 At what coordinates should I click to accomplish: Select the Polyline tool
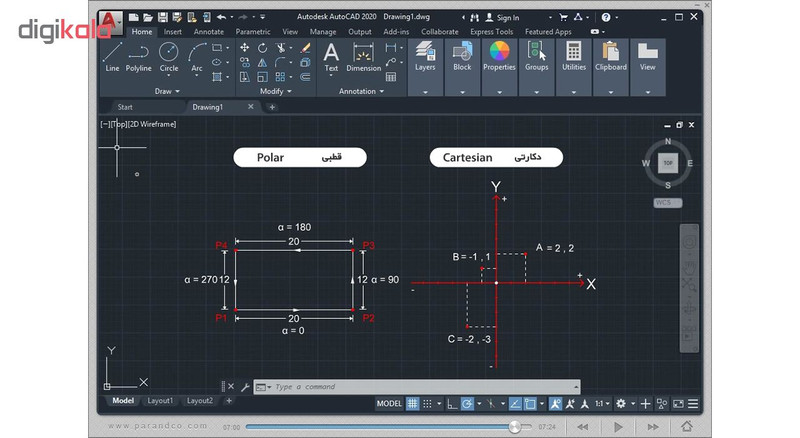138,57
